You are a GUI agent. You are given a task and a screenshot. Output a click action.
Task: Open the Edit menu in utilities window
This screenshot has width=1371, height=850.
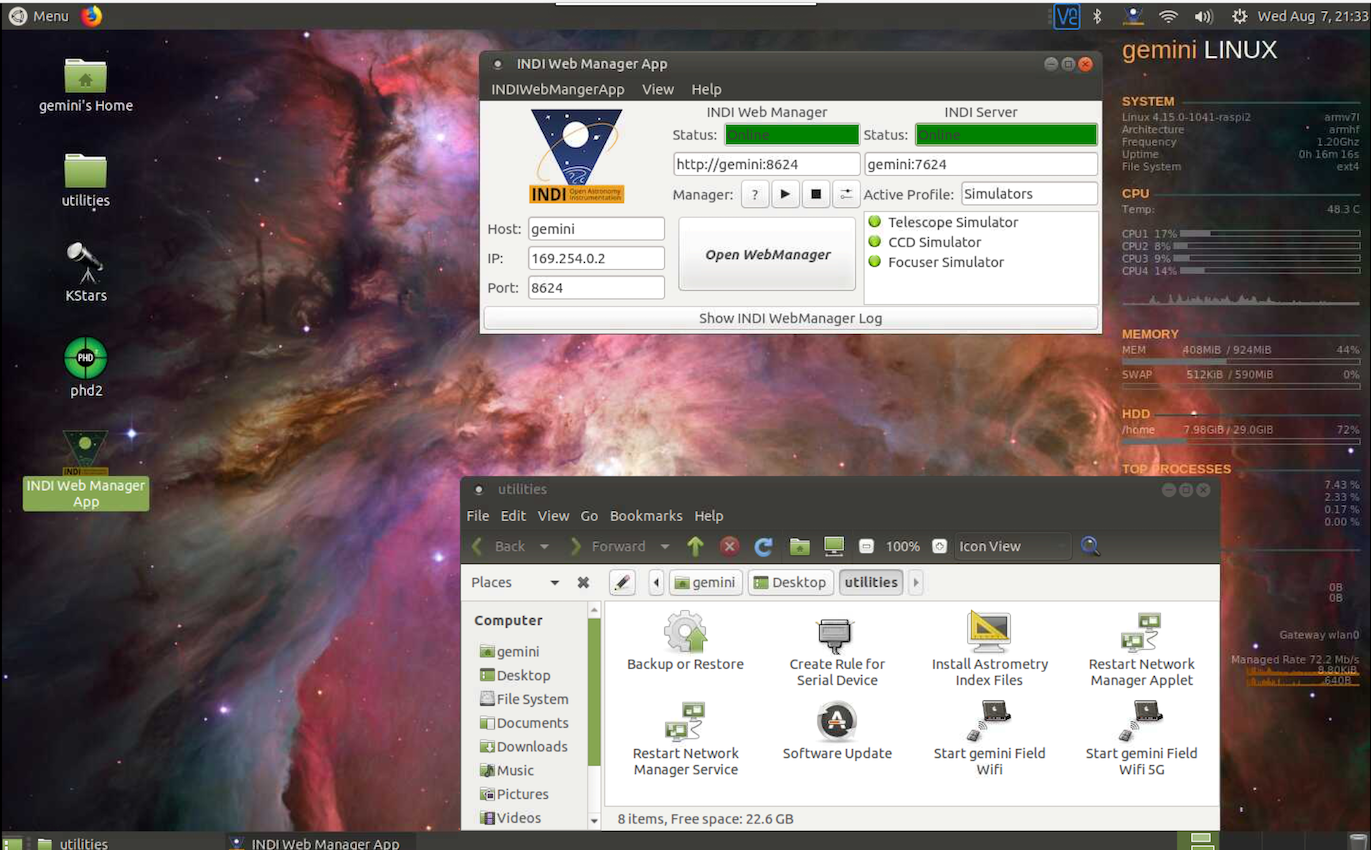pos(513,516)
